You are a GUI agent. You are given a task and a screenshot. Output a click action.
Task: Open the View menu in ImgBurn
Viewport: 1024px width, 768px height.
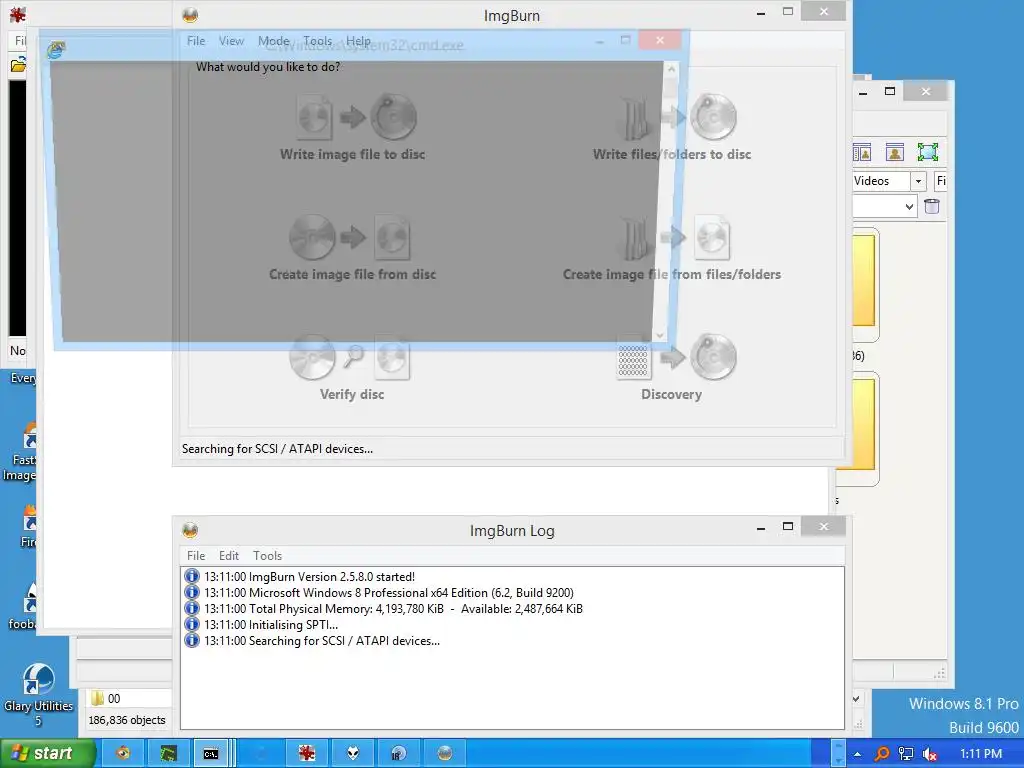click(231, 40)
